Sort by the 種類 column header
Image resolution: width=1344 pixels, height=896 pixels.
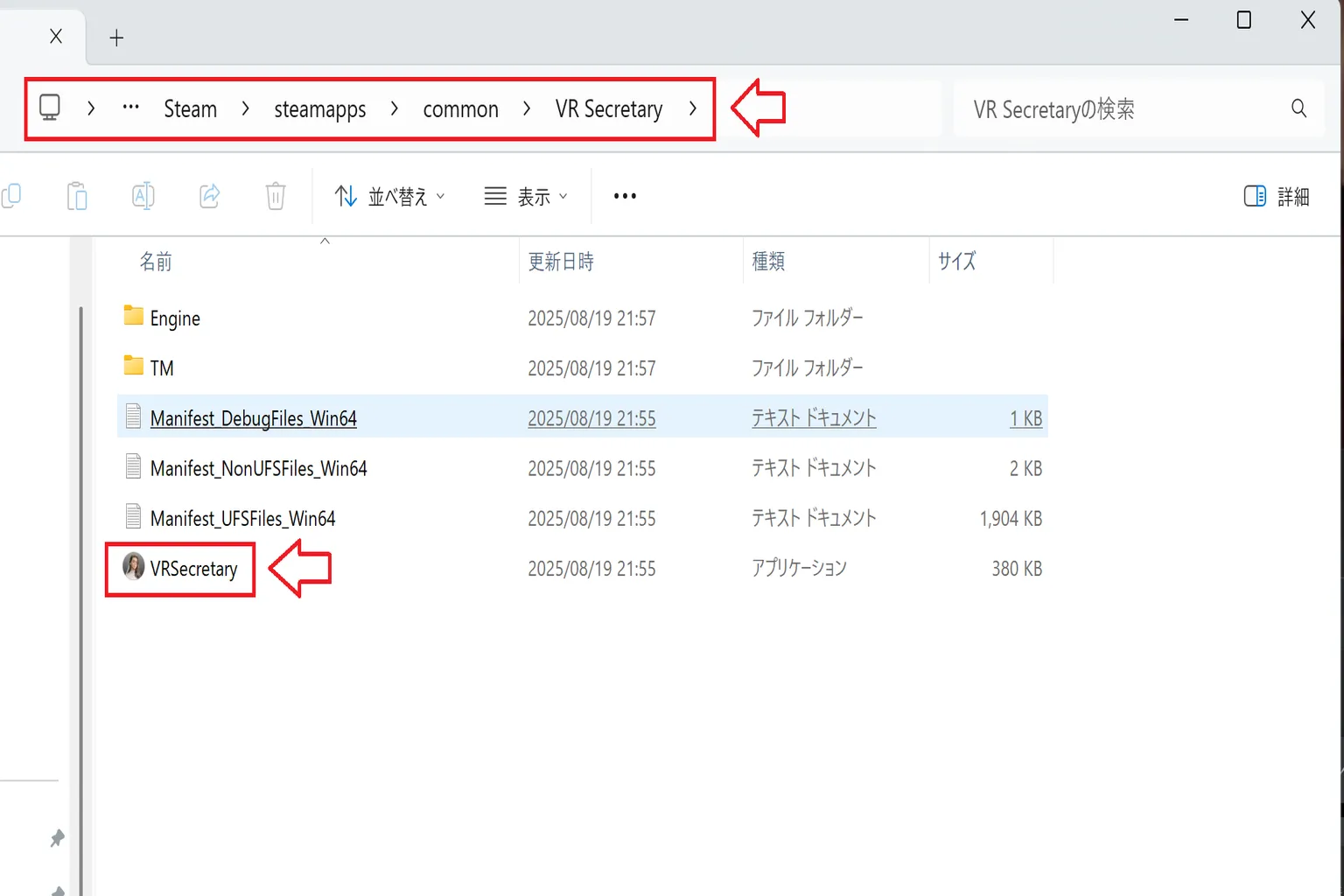coord(768,261)
